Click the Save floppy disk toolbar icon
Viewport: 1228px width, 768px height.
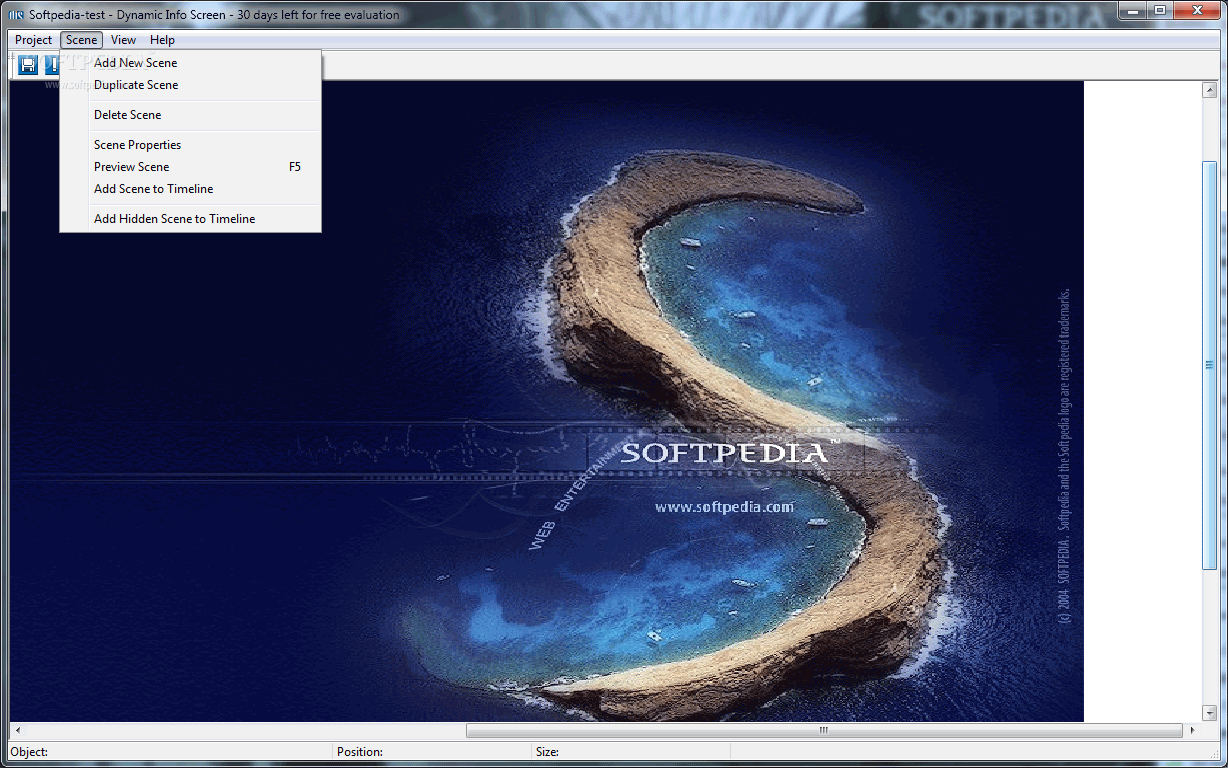tap(28, 65)
